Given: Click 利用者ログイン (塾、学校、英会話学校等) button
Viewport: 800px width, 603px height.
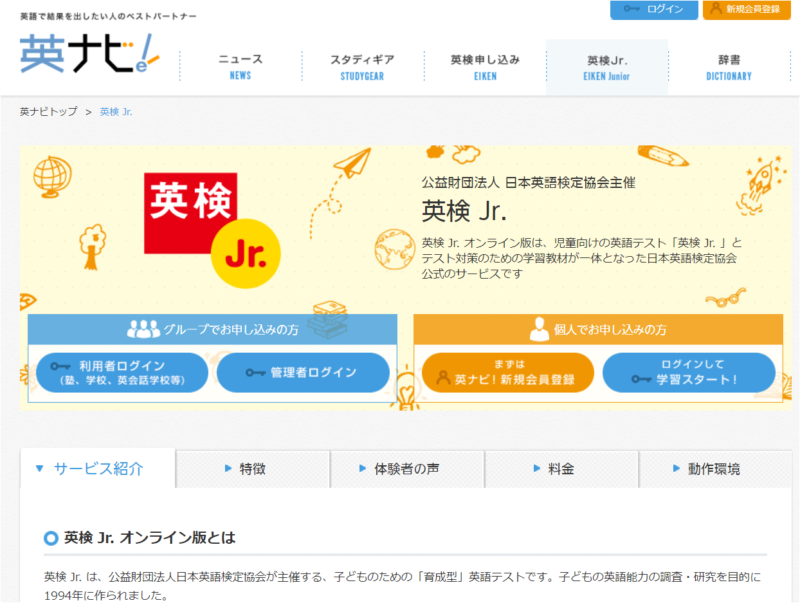Looking at the screenshot, I should [122, 372].
